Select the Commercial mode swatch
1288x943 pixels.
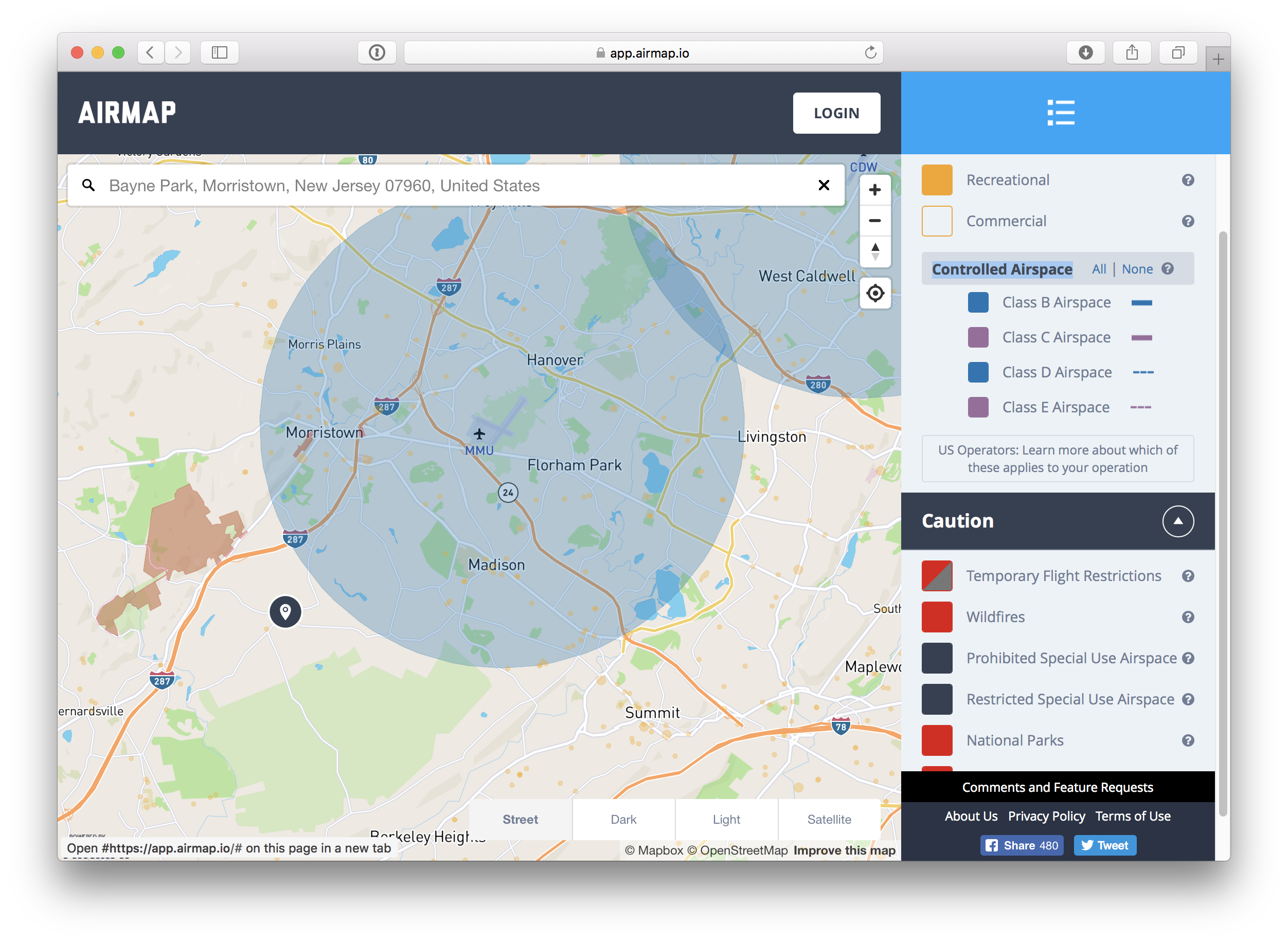(936, 221)
